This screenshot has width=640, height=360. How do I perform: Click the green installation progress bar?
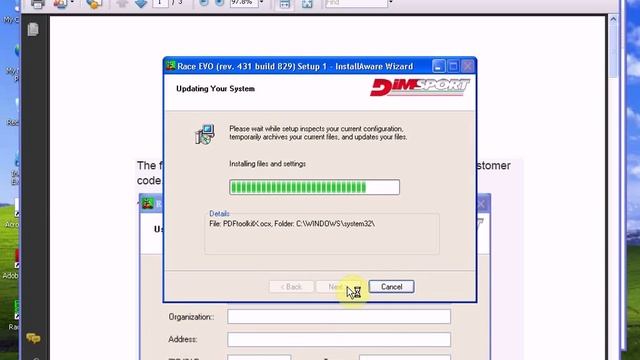(314, 187)
